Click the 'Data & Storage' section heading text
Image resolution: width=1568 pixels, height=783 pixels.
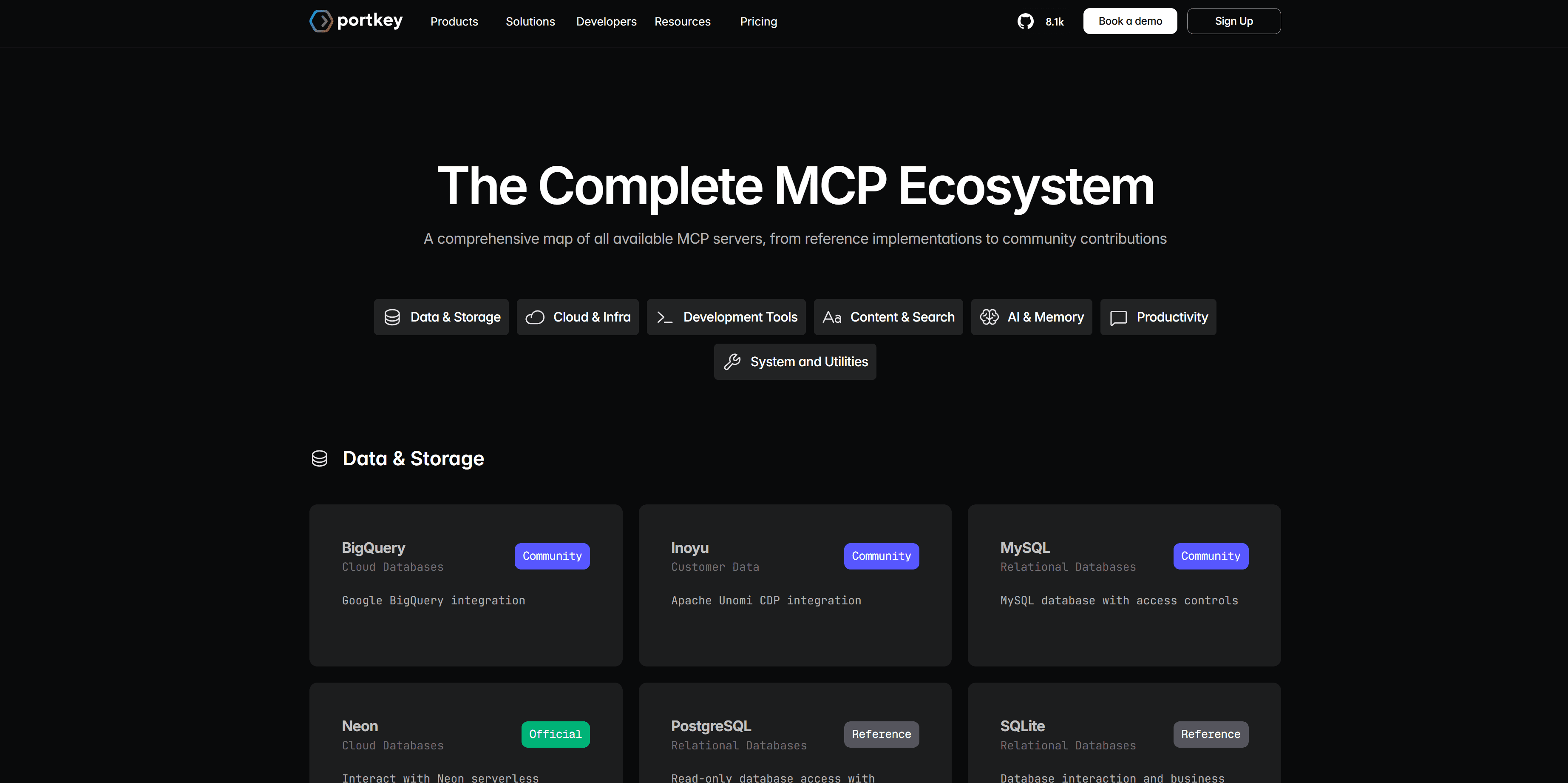pos(413,458)
